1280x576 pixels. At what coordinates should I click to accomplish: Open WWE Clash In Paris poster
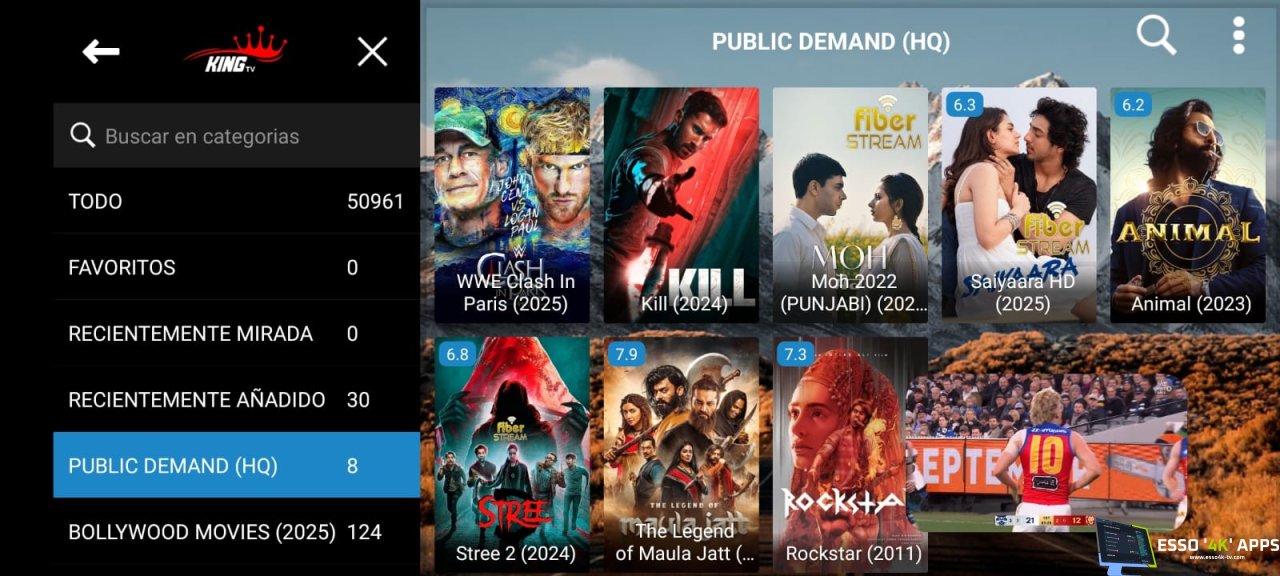point(512,205)
